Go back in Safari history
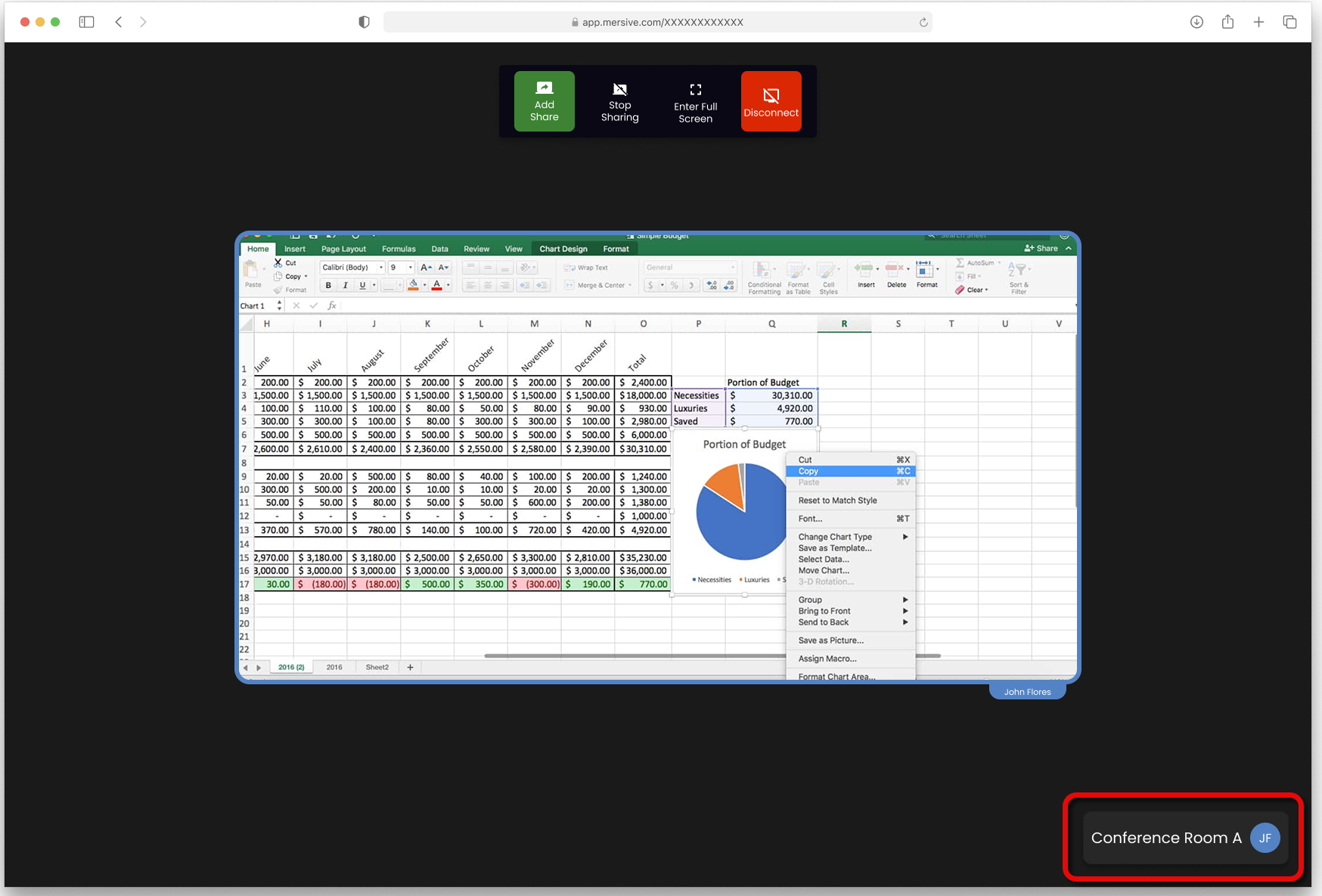1322x896 pixels. click(x=119, y=22)
